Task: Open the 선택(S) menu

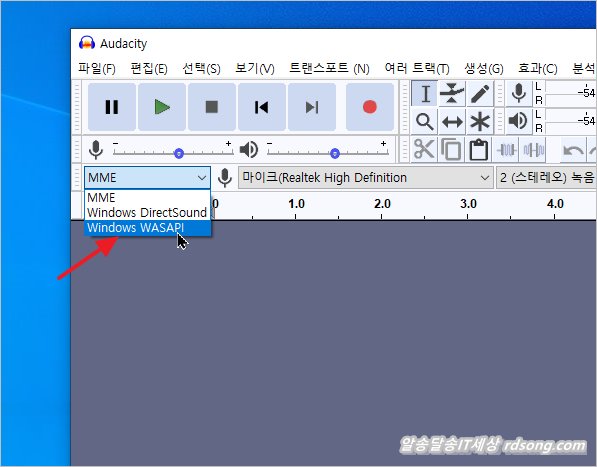Action: (x=201, y=69)
